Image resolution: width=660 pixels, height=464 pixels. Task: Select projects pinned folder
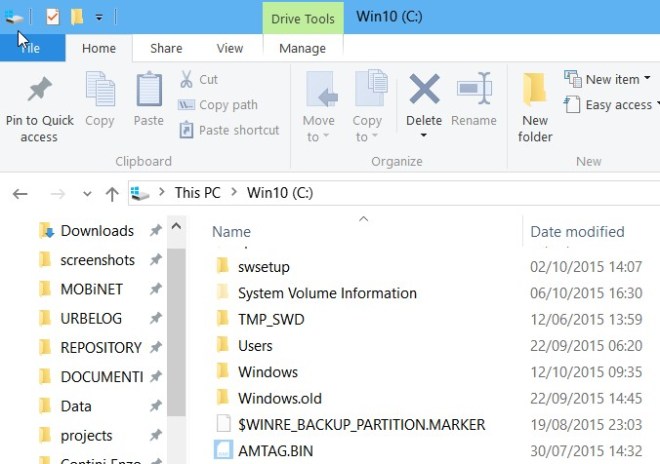[86, 435]
